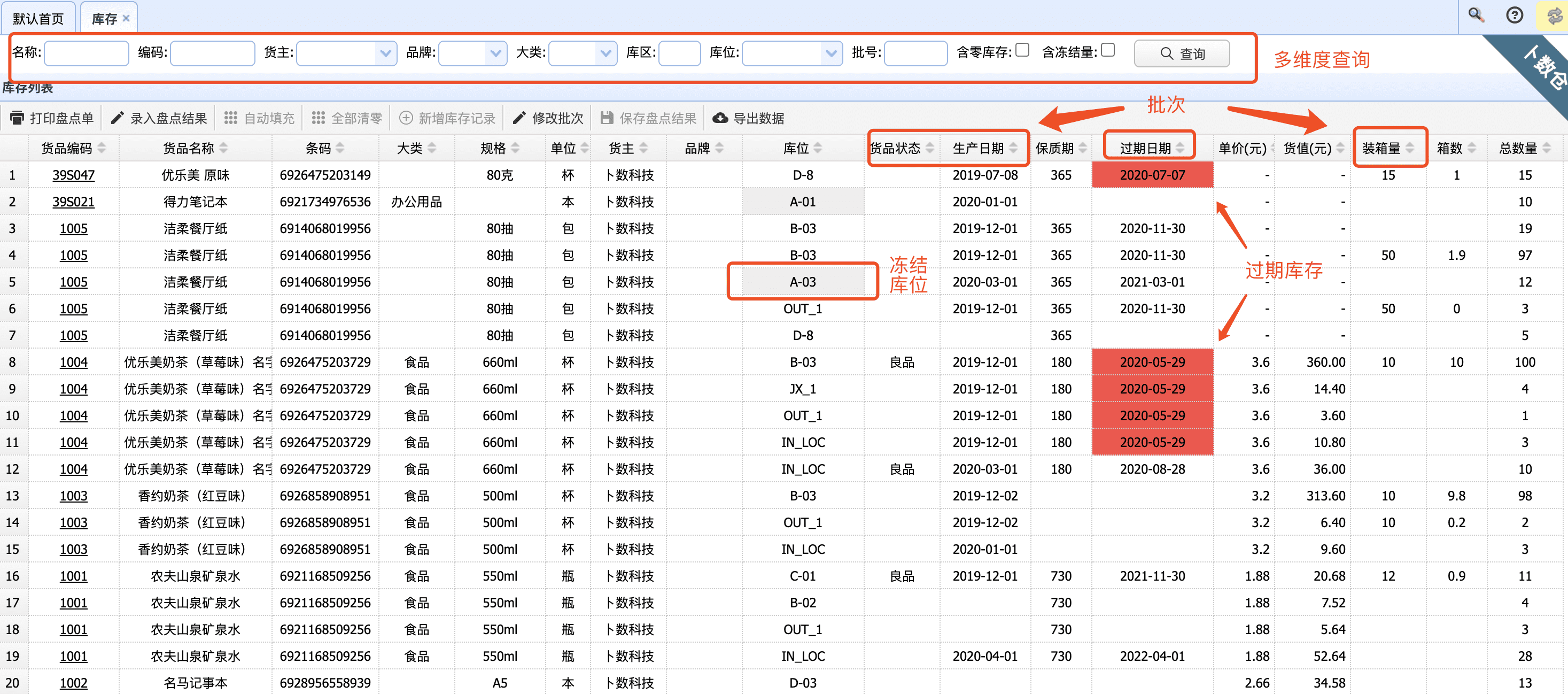The height and width of the screenshot is (694, 1568).
Task: Click expiry date cell 2022-04-01
Action: pos(1152,656)
